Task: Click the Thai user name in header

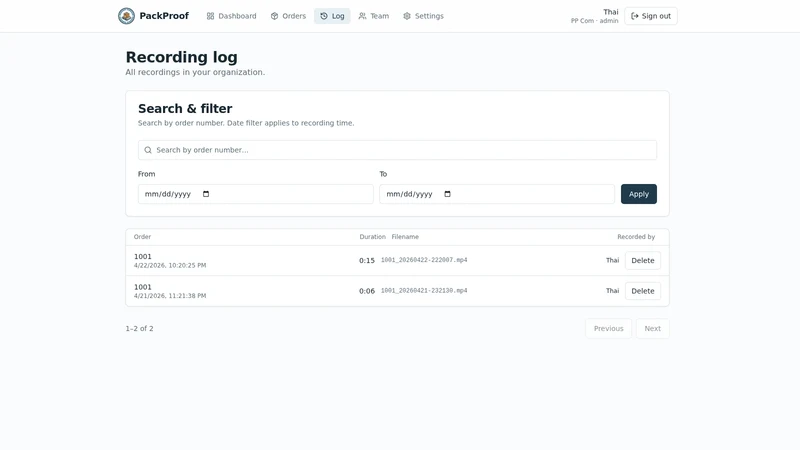Action: pos(611,12)
